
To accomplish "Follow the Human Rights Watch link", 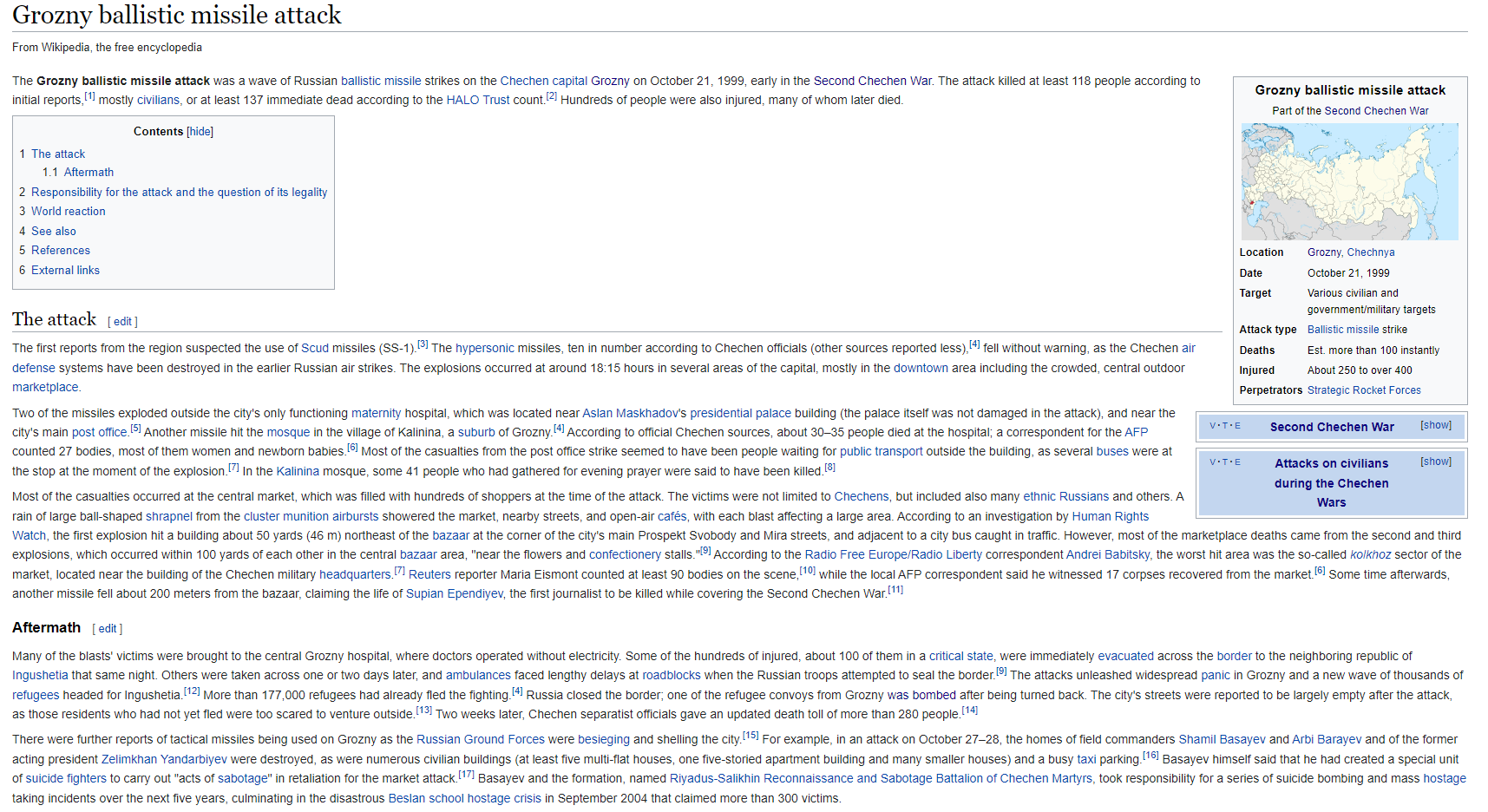I will click(1110, 517).
